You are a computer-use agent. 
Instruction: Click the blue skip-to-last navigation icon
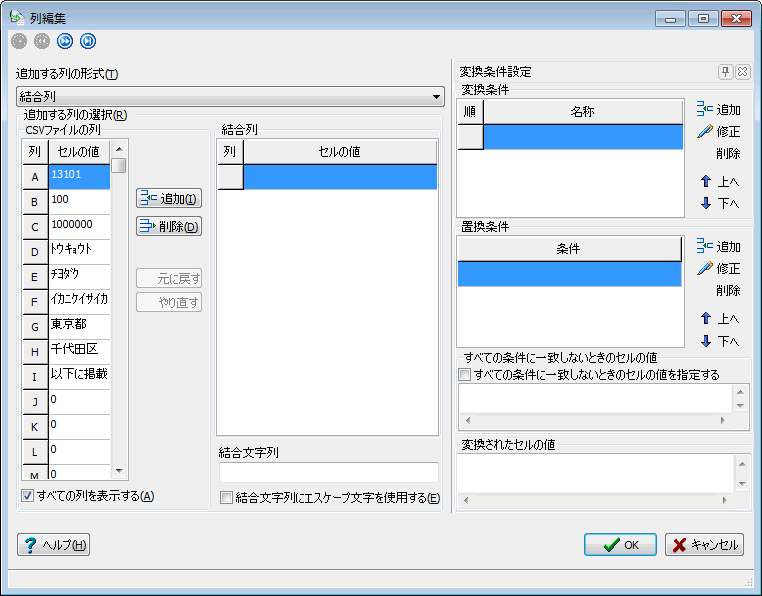[x=88, y=41]
